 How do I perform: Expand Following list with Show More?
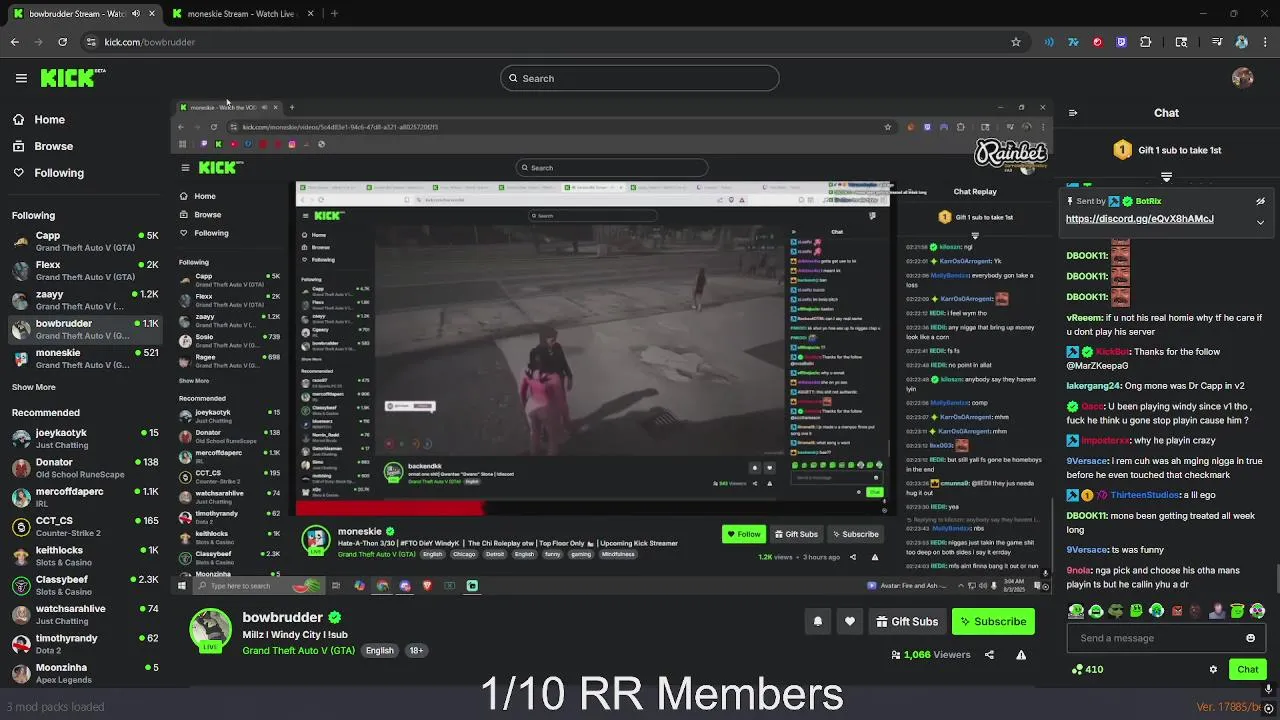pyautogui.click(x=34, y=387)
